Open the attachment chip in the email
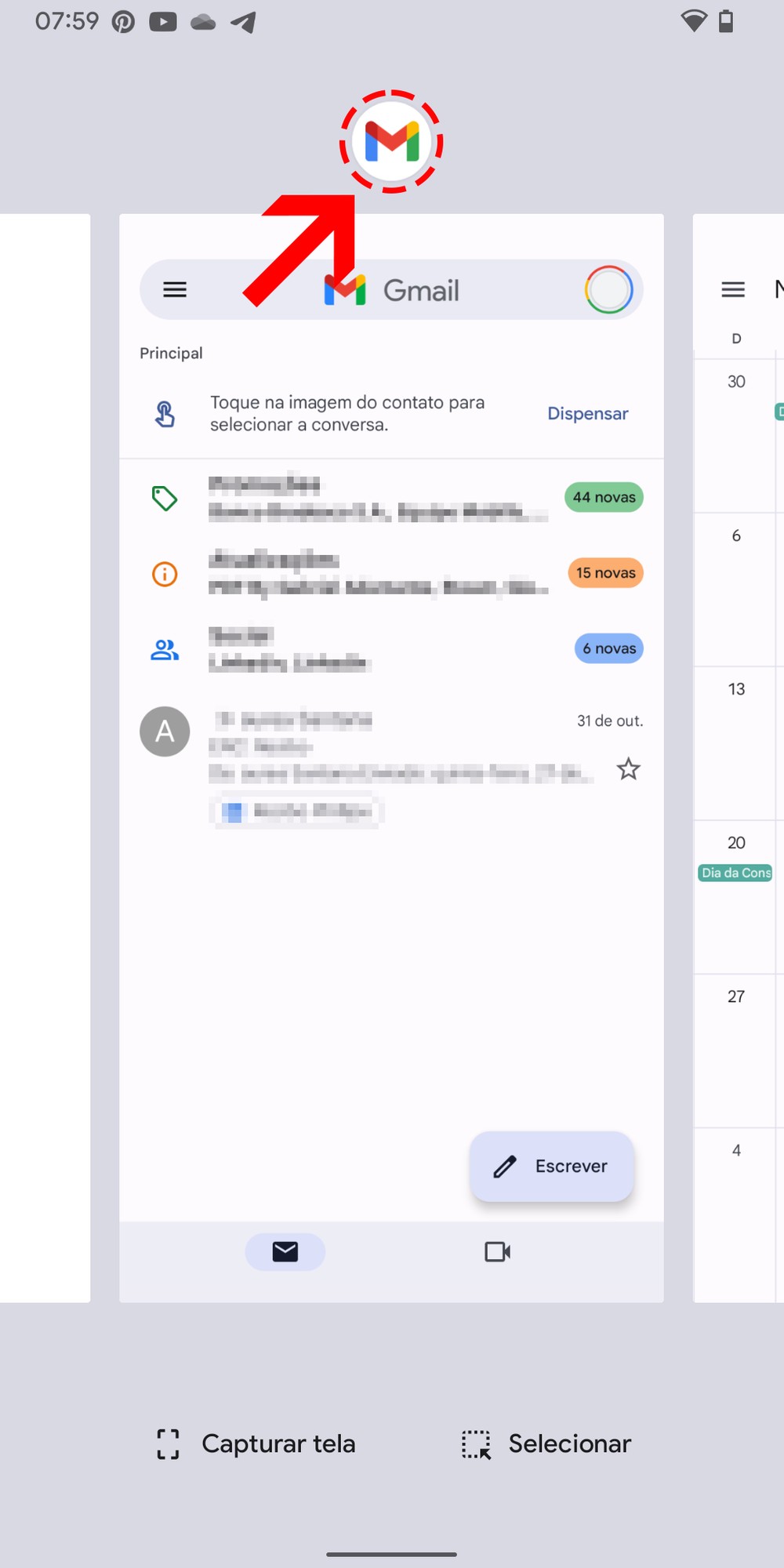 pos(297,811)
